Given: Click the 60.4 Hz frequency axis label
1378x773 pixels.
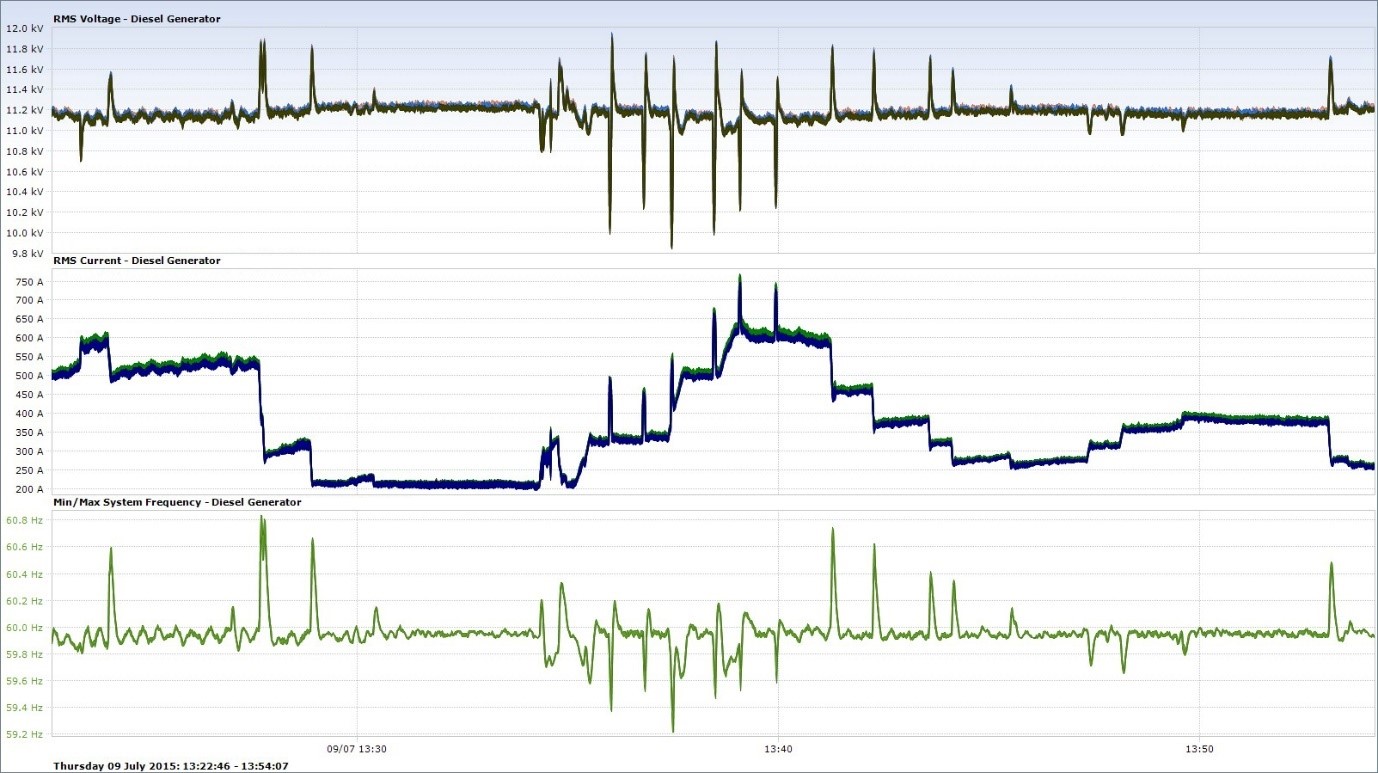Looking at the screenshot, I should point(25,574).
